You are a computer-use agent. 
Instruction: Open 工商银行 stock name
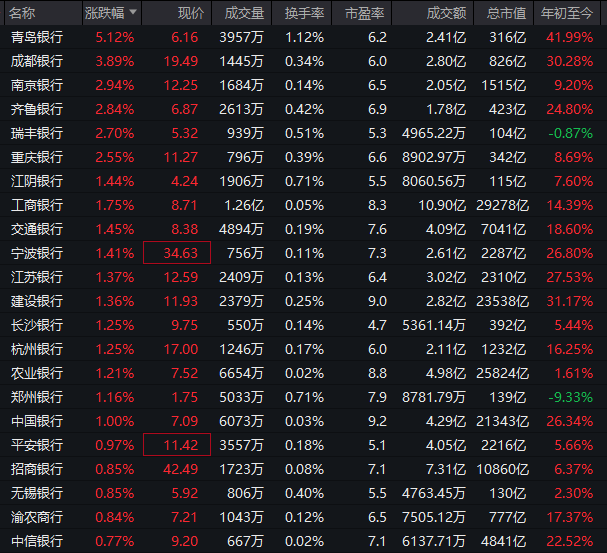tap(37, 205)
